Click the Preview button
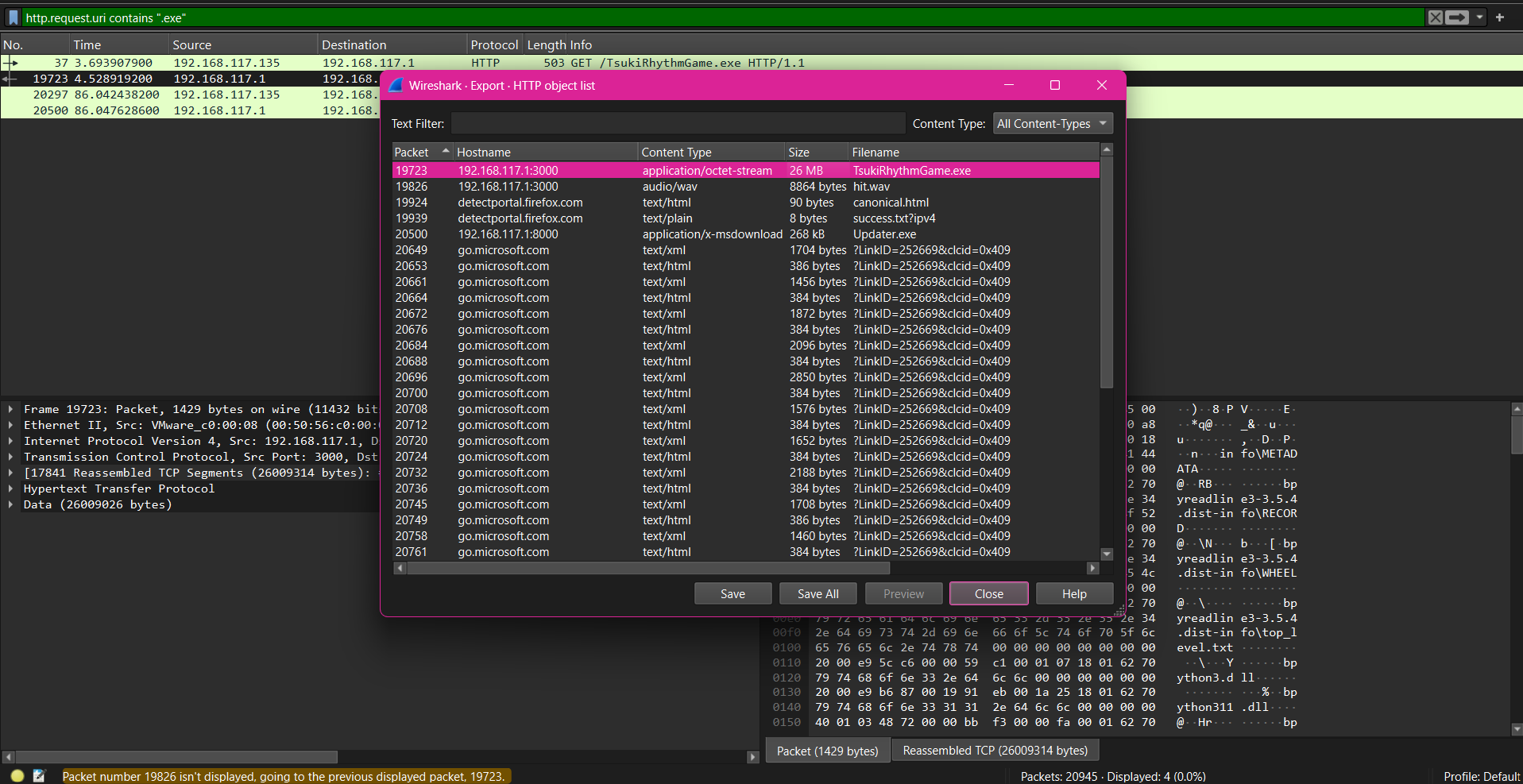The height and width of the screenshot is (784, 1523). [x=903, y=593]
